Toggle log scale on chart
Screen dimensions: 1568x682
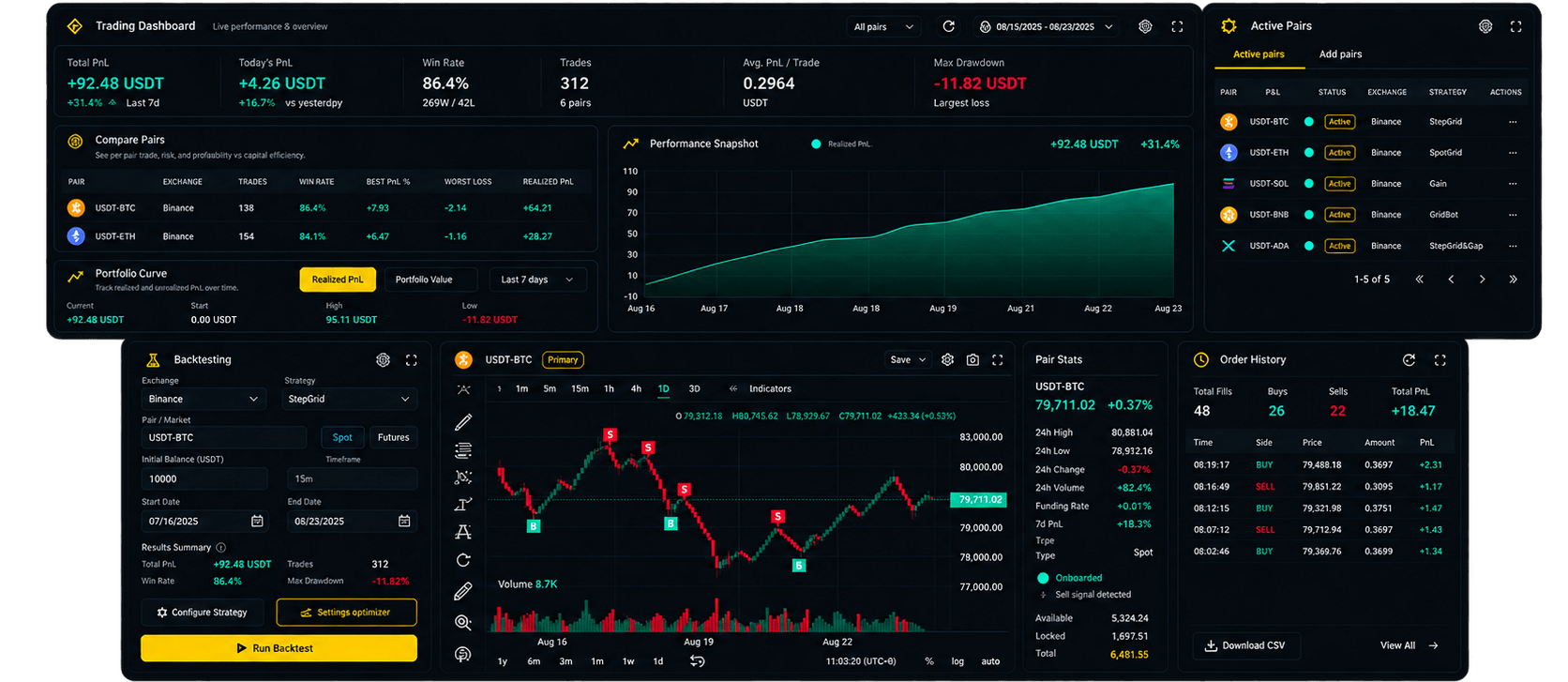(957, 661)
